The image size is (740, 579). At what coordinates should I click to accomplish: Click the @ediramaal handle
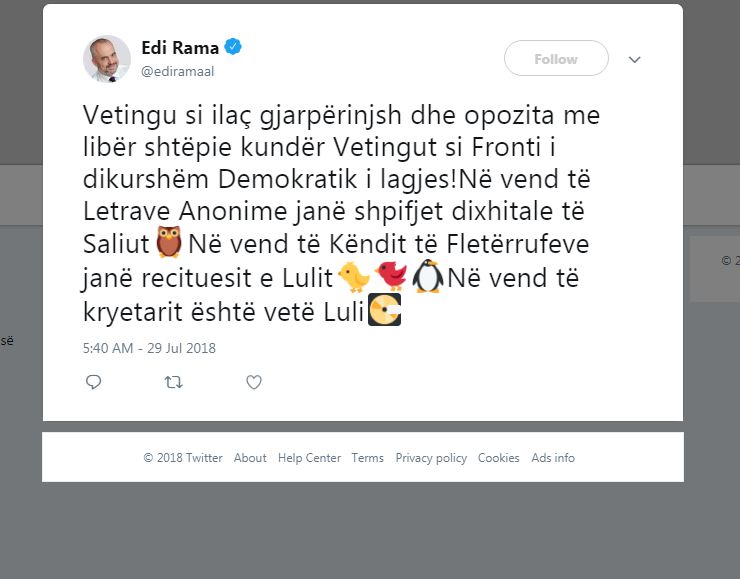(177, 71)
